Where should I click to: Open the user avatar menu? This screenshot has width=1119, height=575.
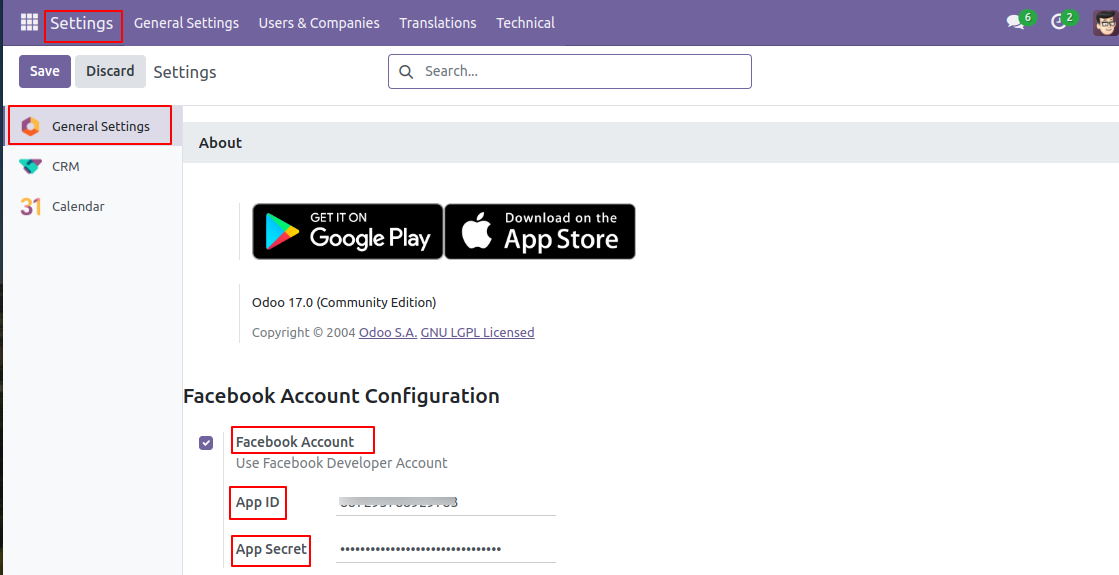click(x=1105, y=23)
